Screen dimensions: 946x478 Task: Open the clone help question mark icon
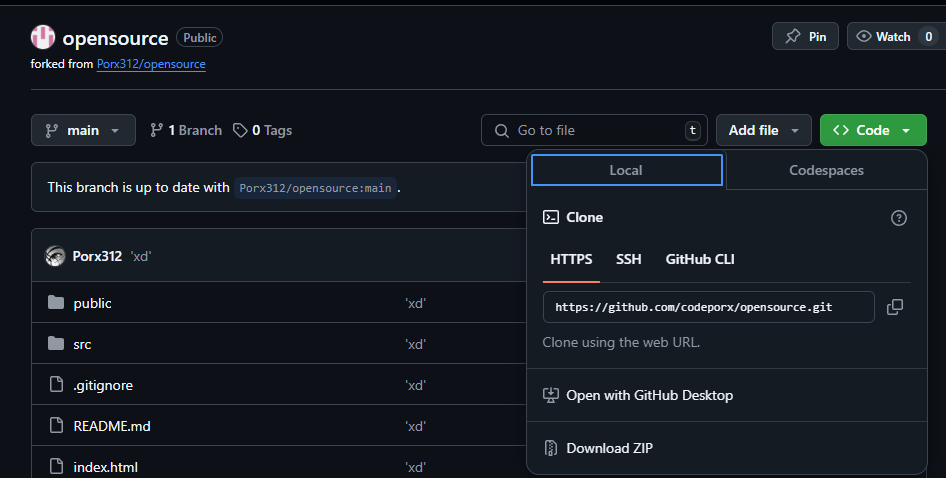tap(898, 218)
